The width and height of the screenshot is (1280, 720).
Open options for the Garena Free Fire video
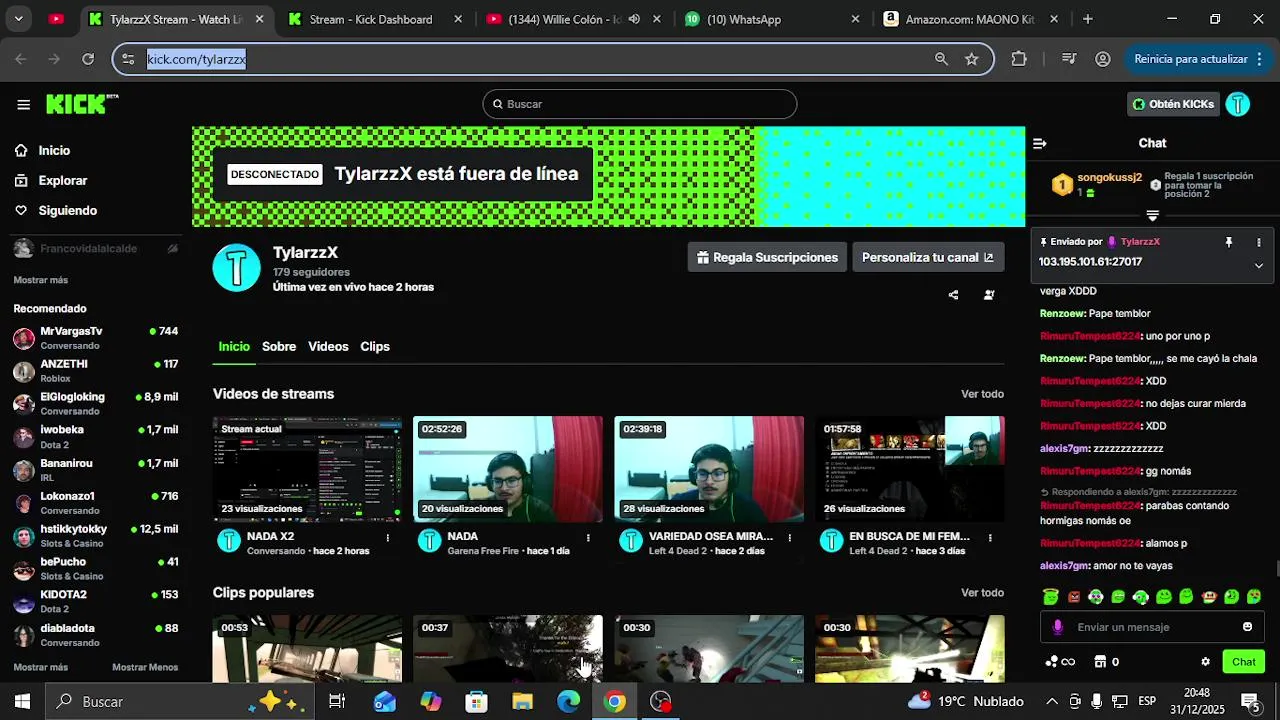click(x=588, y=538)
